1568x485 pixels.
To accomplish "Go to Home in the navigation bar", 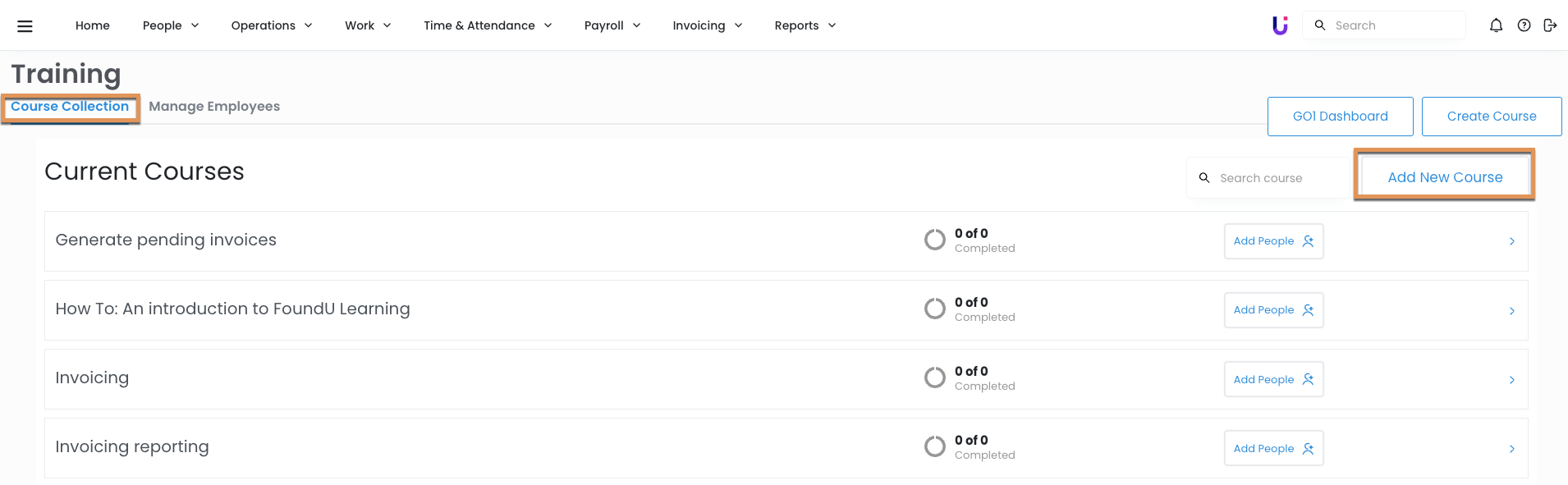I will click(93, 25).
